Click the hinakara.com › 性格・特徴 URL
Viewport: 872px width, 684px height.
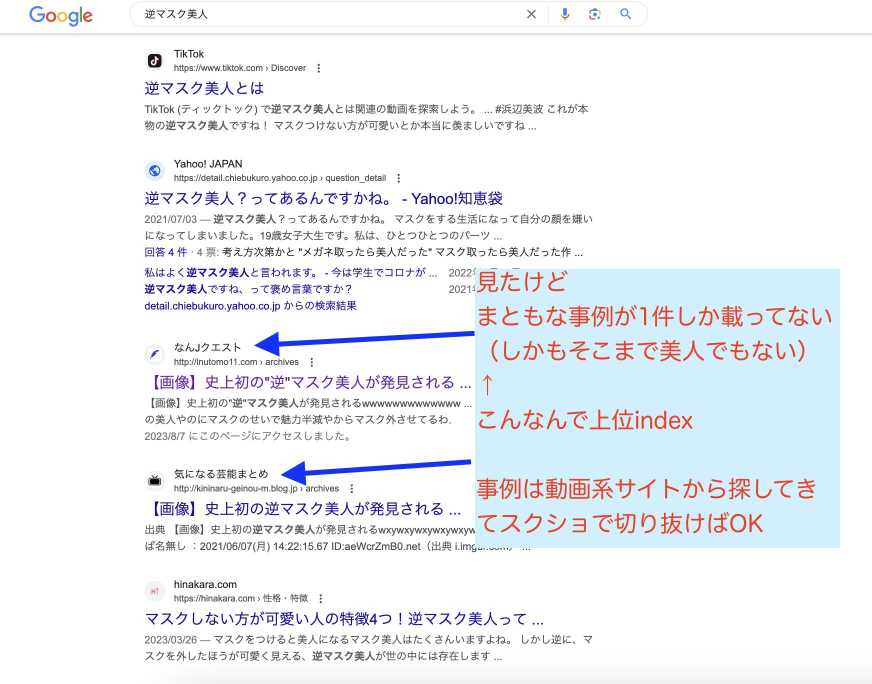[241, 598]
